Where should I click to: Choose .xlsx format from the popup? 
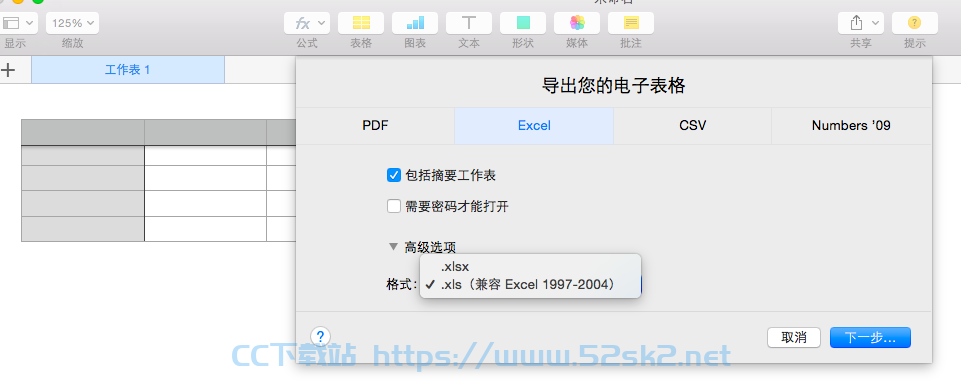tap(530, 267)
